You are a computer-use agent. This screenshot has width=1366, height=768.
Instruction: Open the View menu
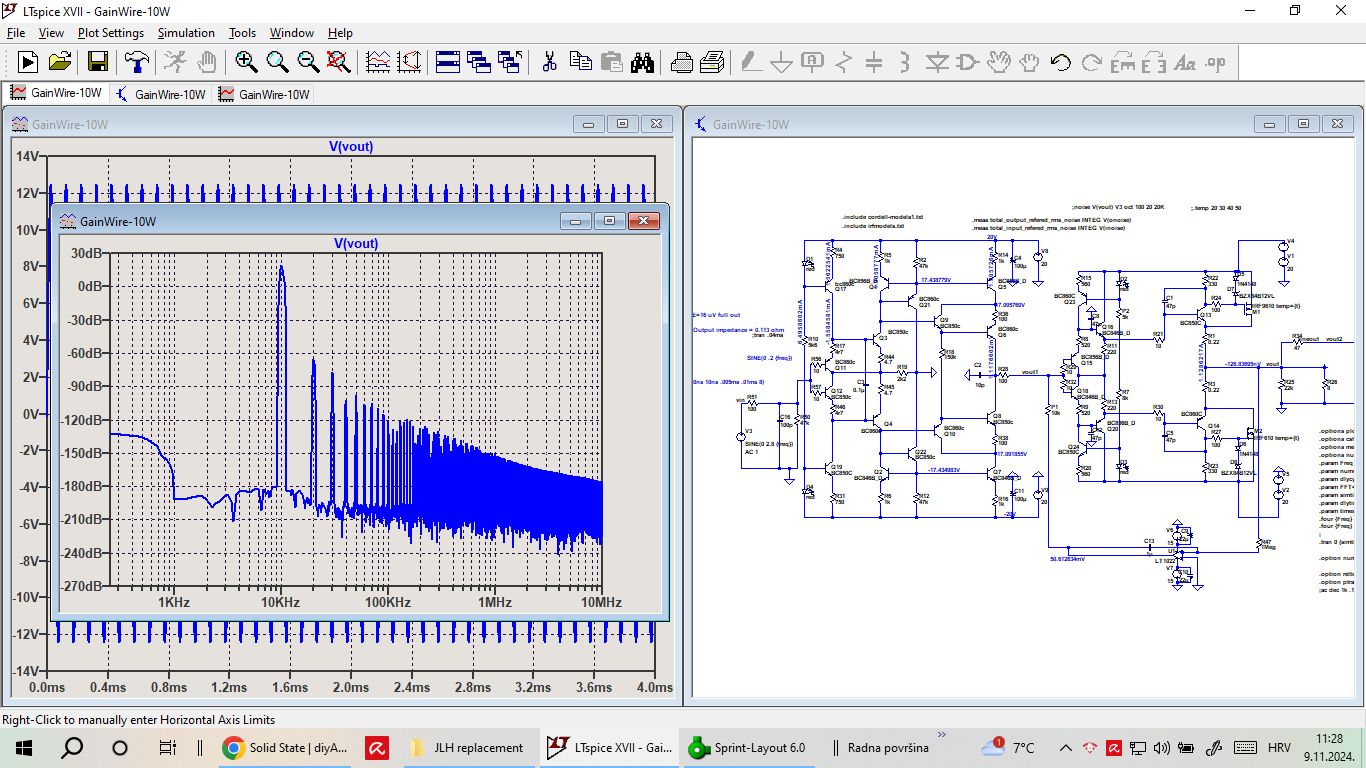click(51, 33)
